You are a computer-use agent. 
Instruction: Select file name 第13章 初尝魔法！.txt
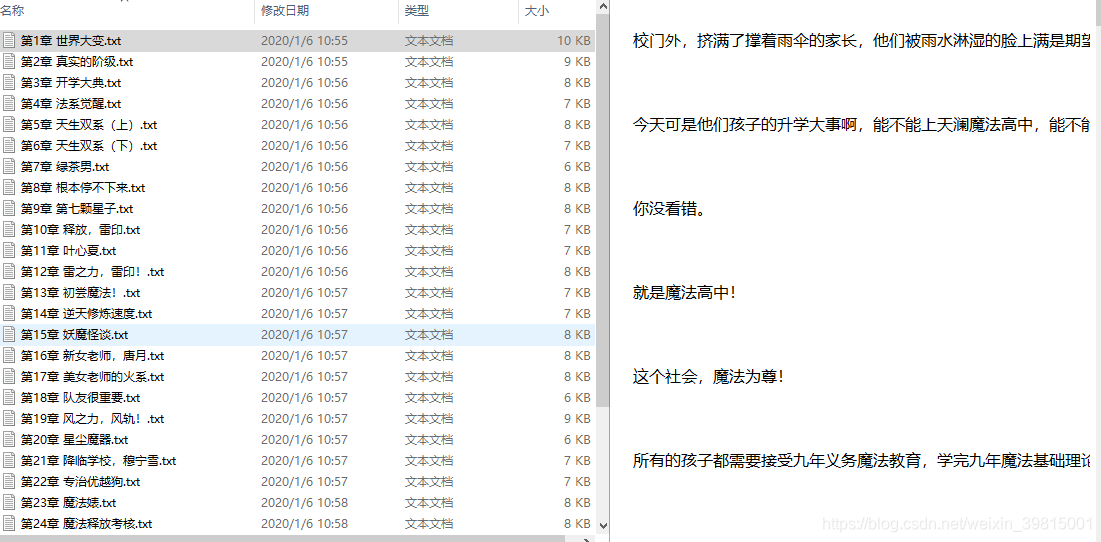(x=80, y=293)
